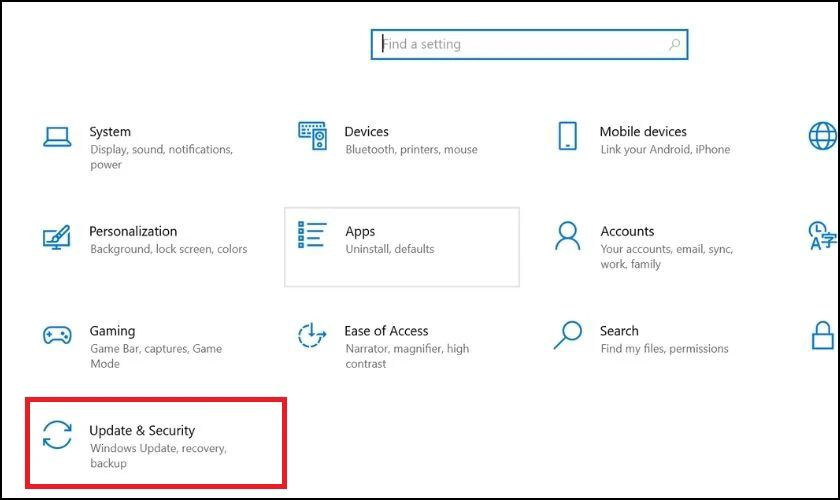Open the Devices settings title
The height and width of the screenshot is (500, 840).
tap(366, 132)
